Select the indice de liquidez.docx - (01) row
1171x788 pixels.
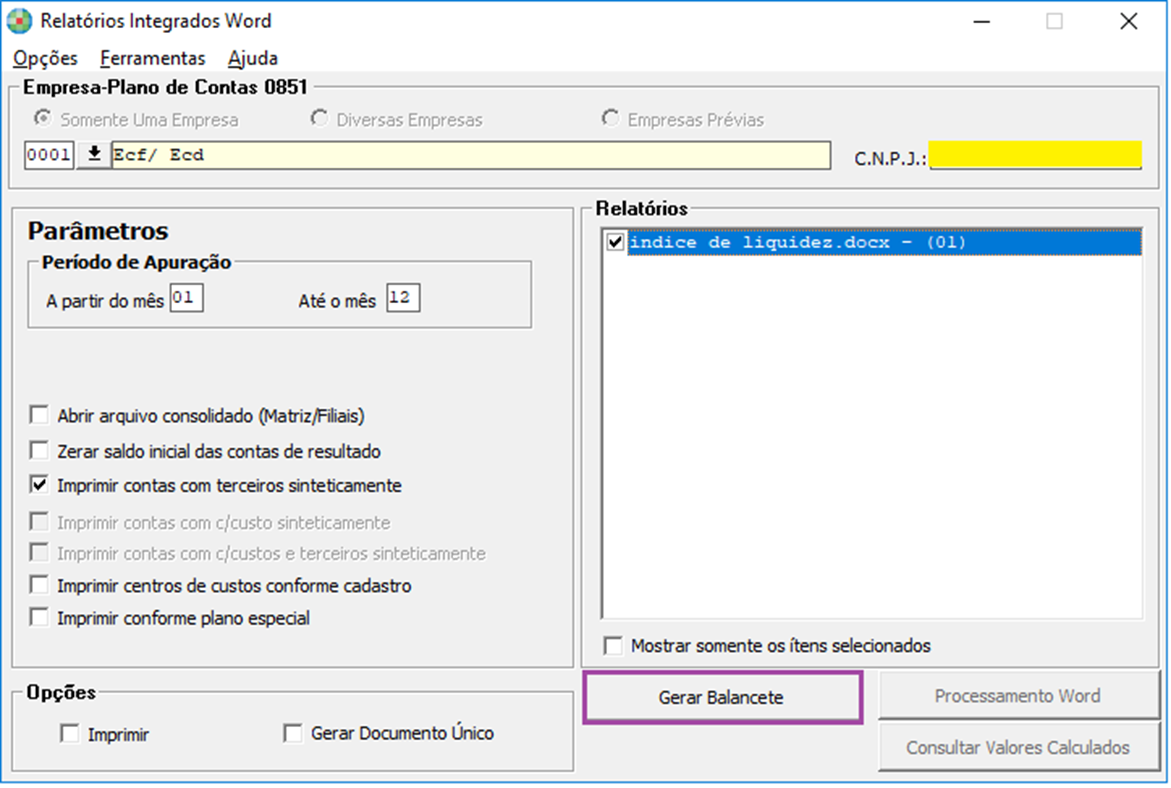click(x=884, y=242)
